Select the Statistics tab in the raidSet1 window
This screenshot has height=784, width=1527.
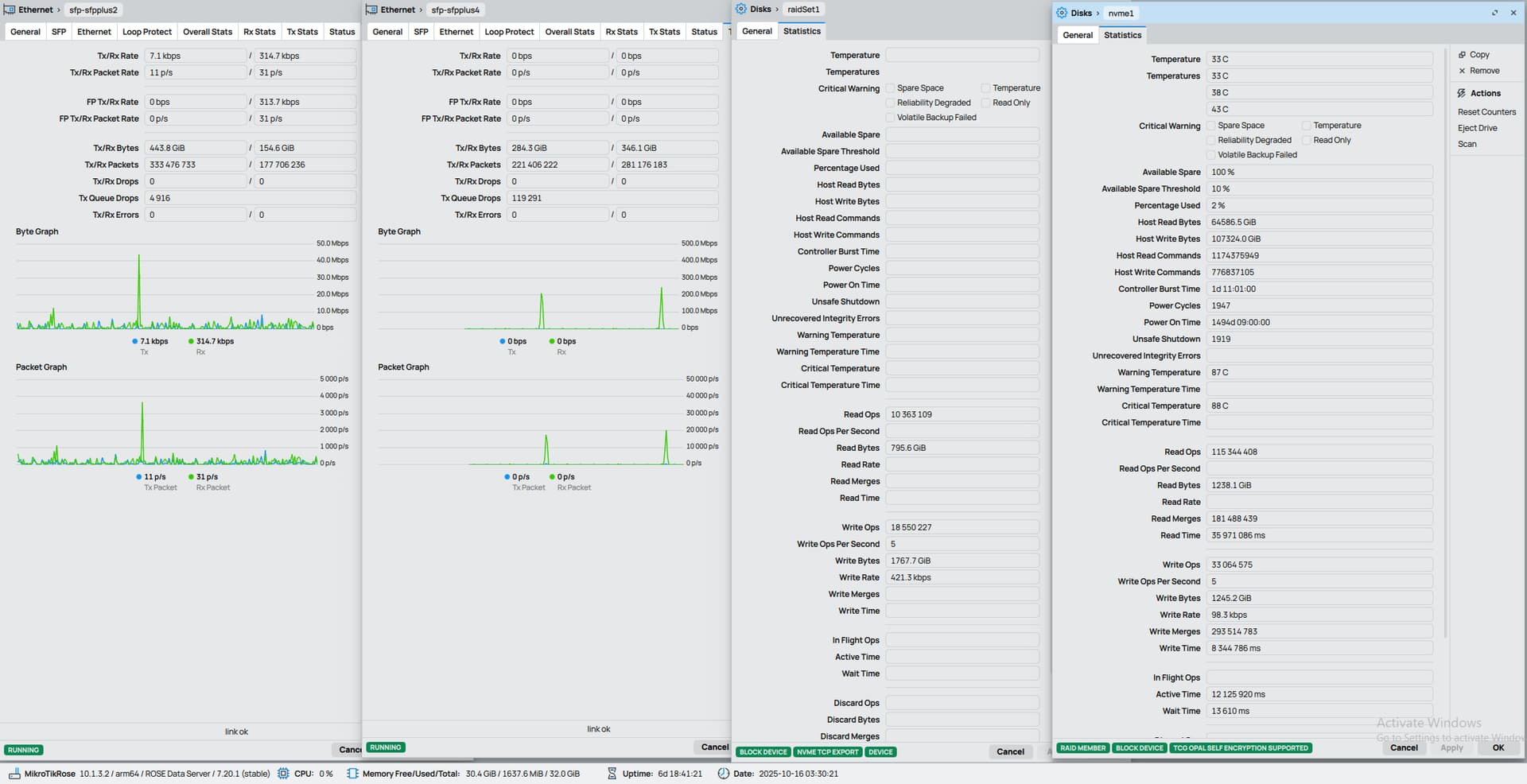802,31
